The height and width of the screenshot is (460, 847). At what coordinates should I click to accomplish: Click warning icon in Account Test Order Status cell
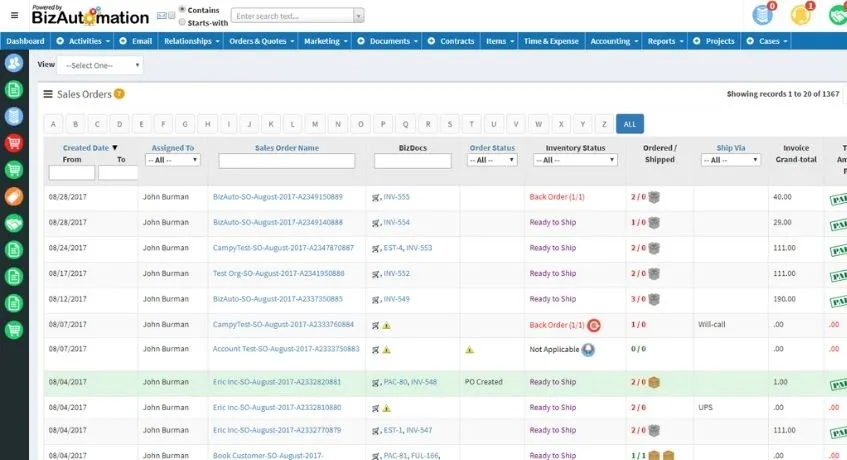469,350
